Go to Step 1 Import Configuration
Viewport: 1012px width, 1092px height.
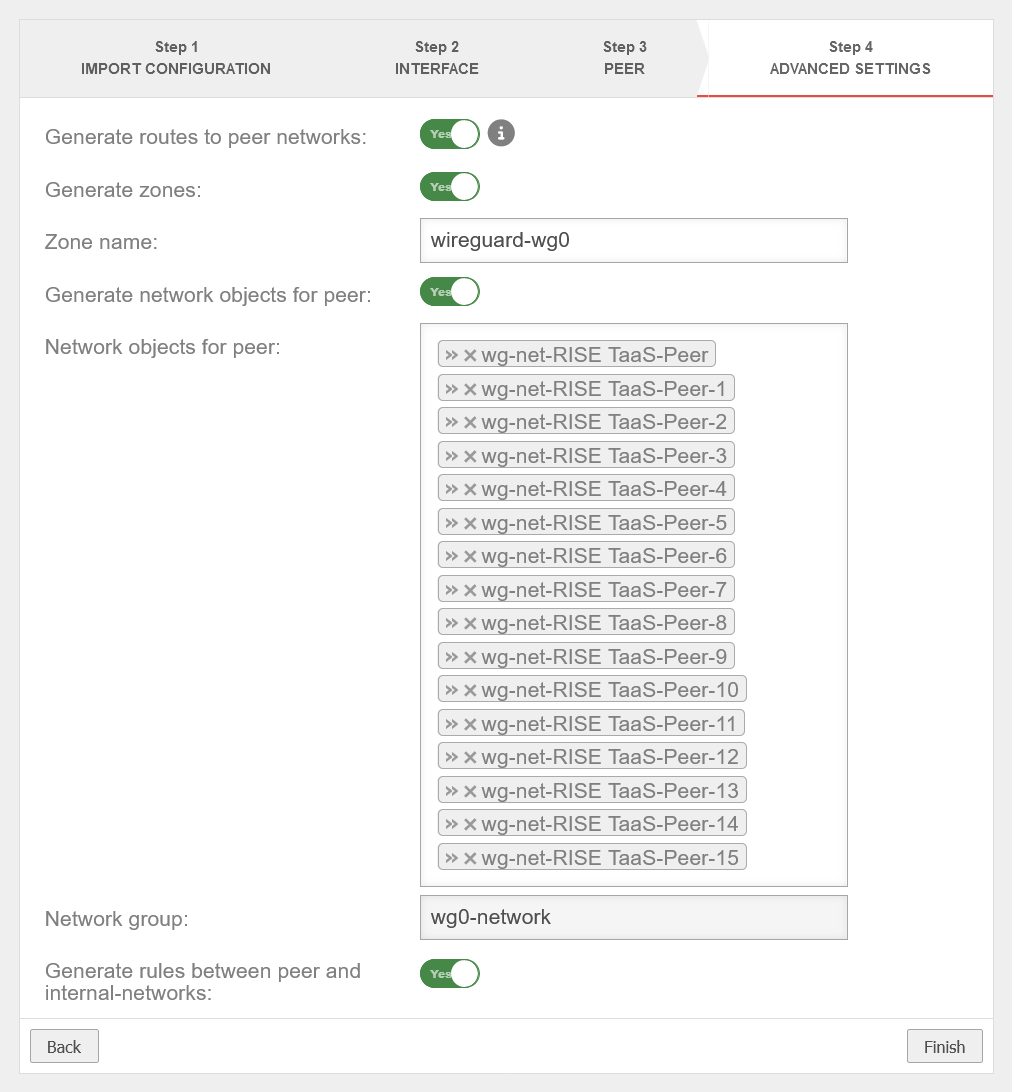(176, 58)
